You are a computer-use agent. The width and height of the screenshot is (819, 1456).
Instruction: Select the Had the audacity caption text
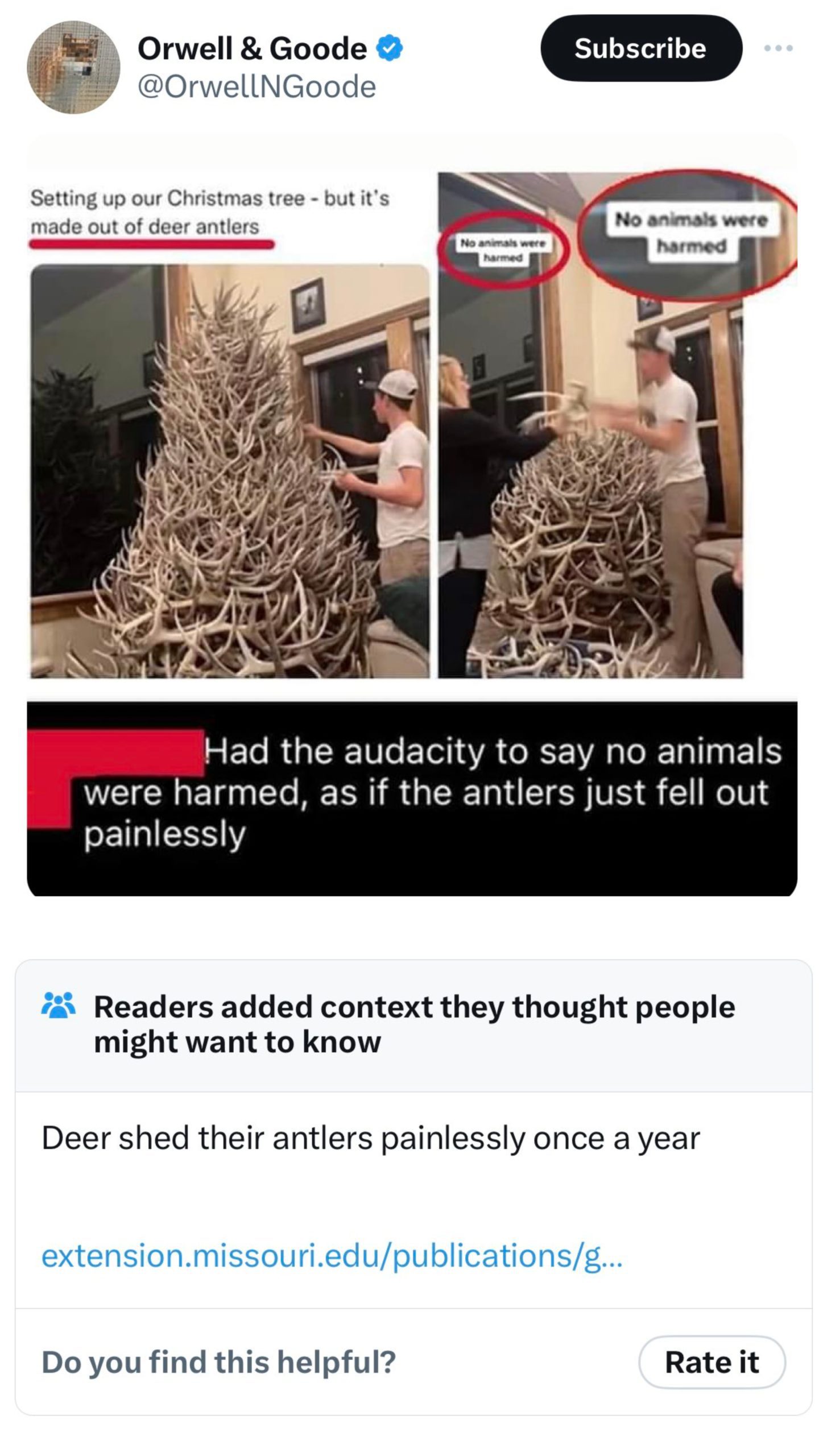pyautogui.click(x=432, y=792)
